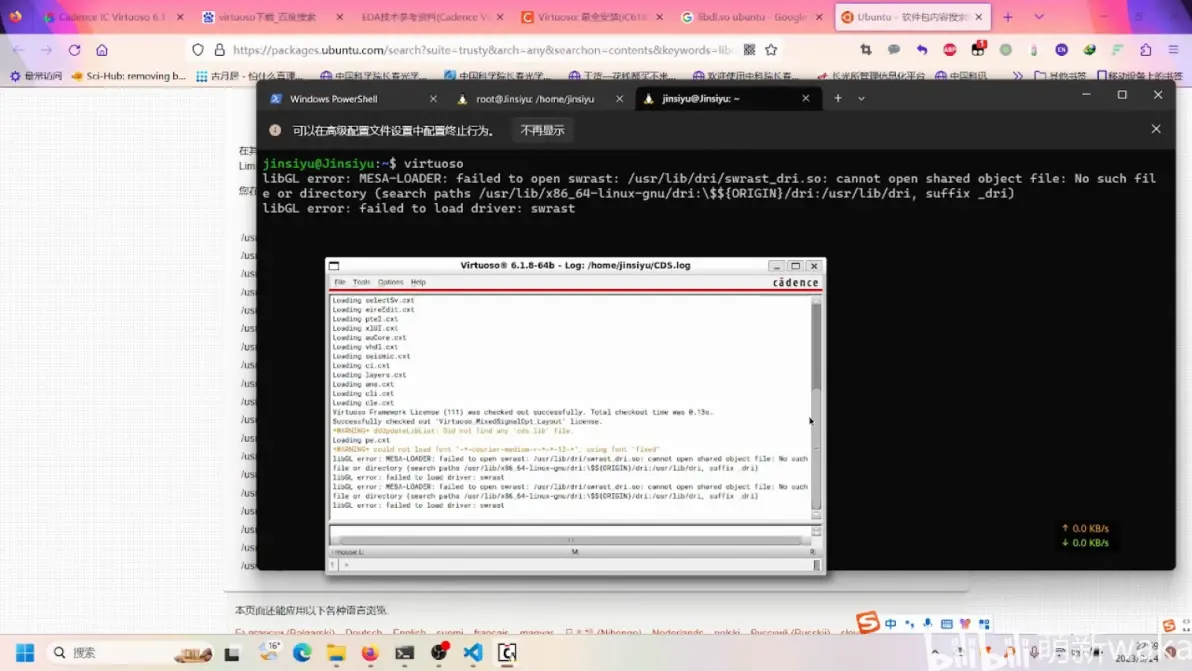Image resolution: width=1192 pixels, height=671 pixels.
Task: Go forward in the browser
Action: point(46,50)
